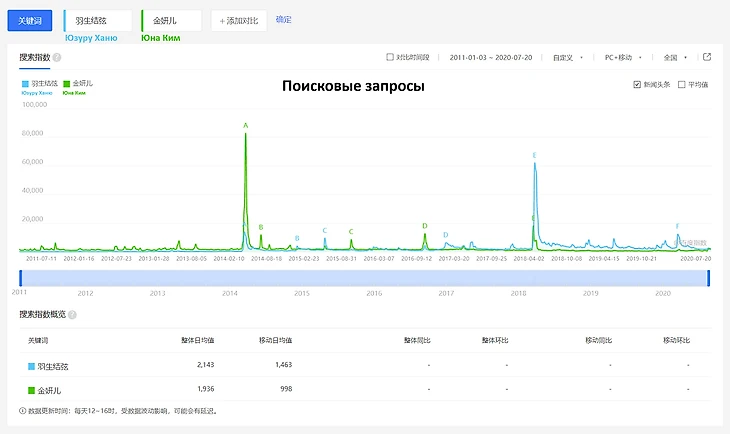Toggle the 平均值 checkbox
The height and width of the screenshot is (434, 730).
click(x=681, y=85)
